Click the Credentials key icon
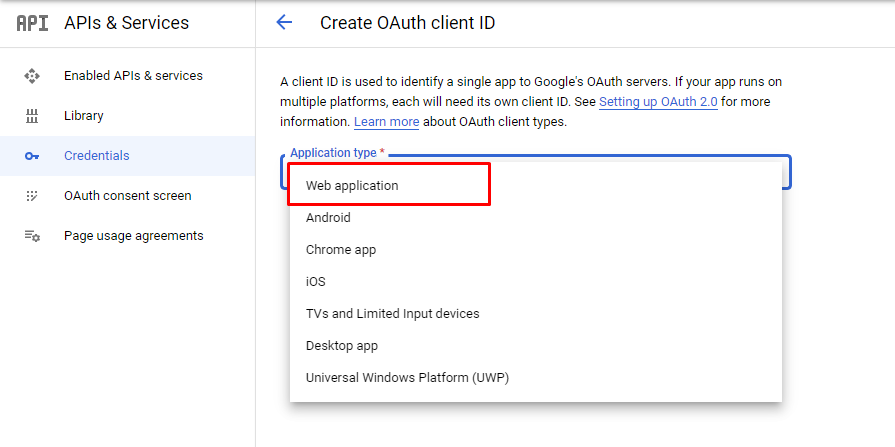Screen dimensions: 895x447 [32, 156]
